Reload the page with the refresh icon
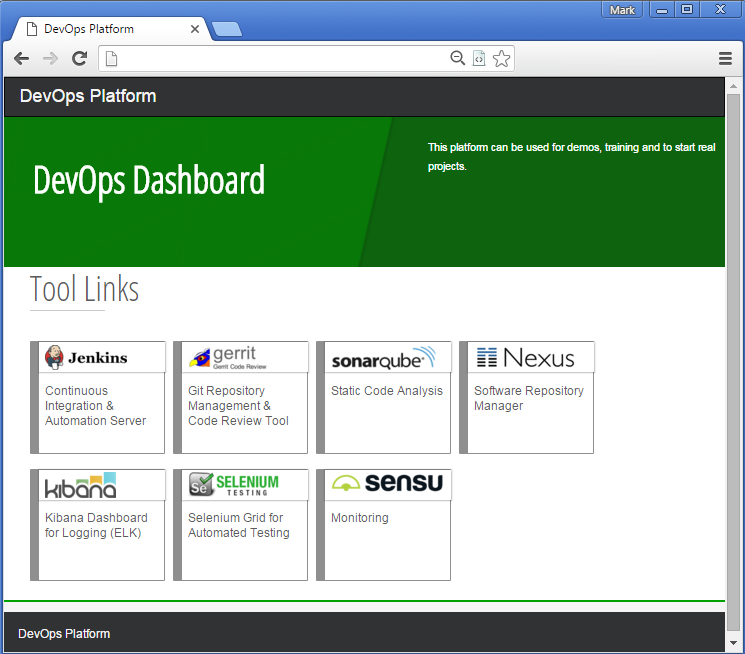745x654 pixels. pyautogui.click(x=79, y=58)
